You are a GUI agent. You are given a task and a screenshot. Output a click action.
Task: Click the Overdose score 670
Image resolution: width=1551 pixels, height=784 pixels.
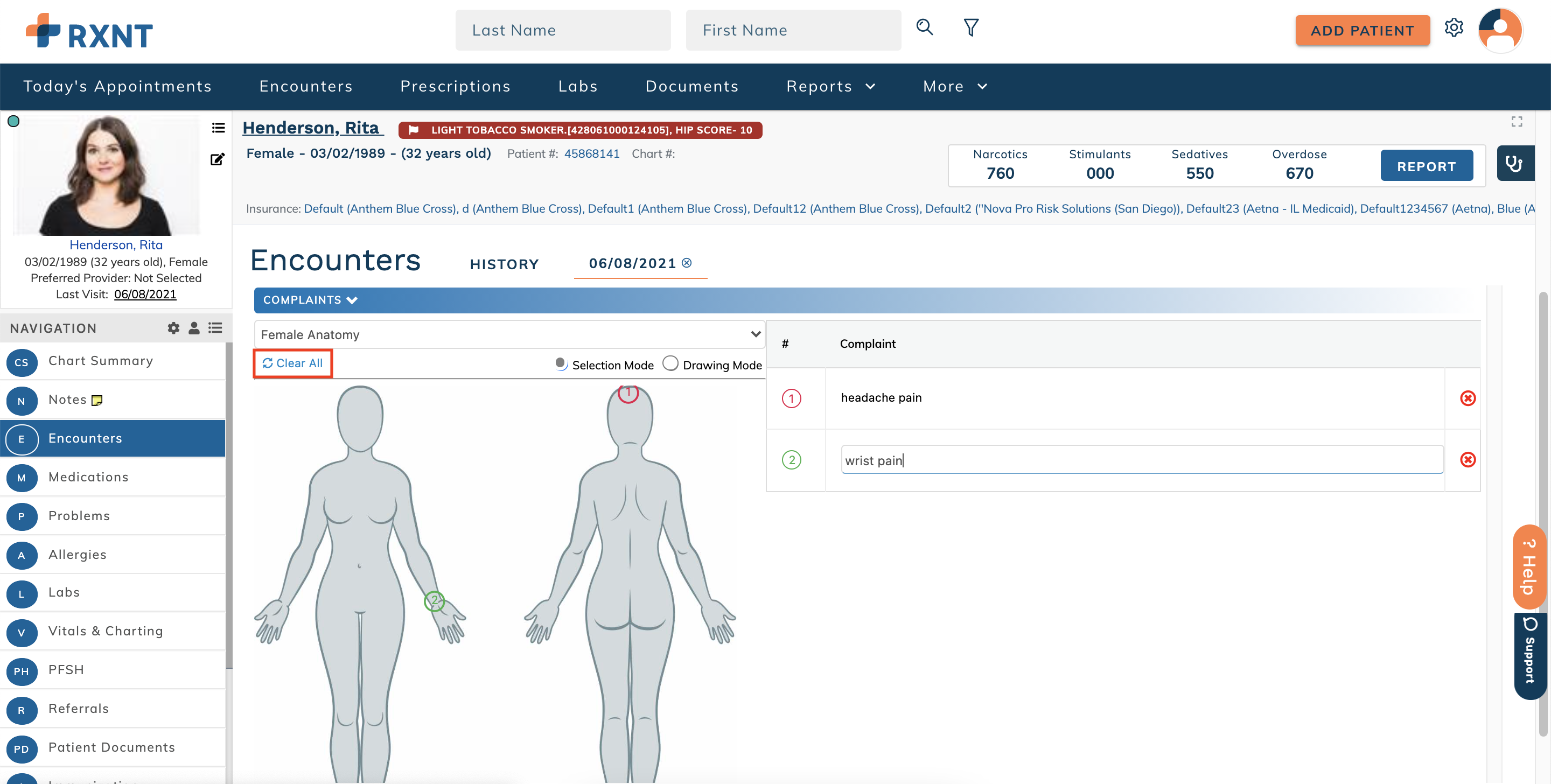(1300, 173)
